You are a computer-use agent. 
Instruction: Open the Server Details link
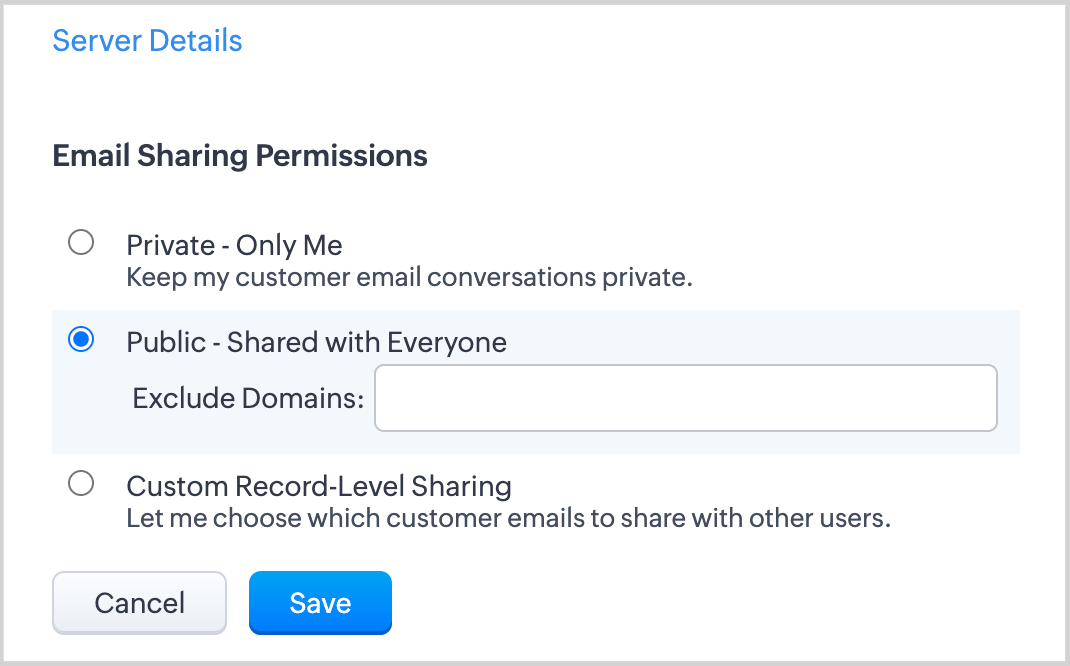[x=147, y=41]
